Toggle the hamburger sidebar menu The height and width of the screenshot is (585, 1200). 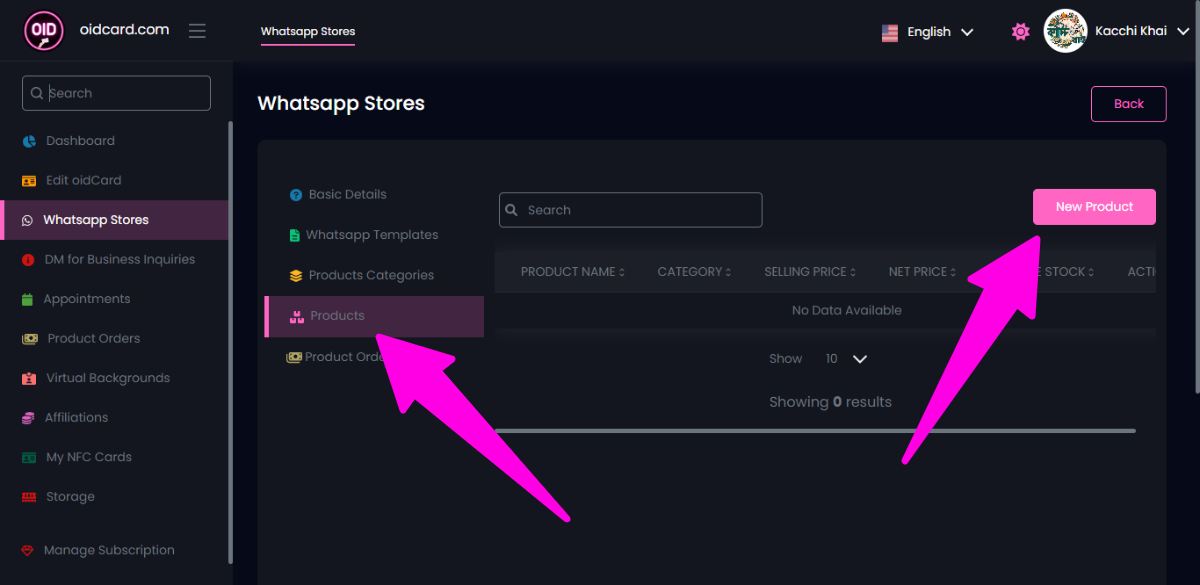197,31
